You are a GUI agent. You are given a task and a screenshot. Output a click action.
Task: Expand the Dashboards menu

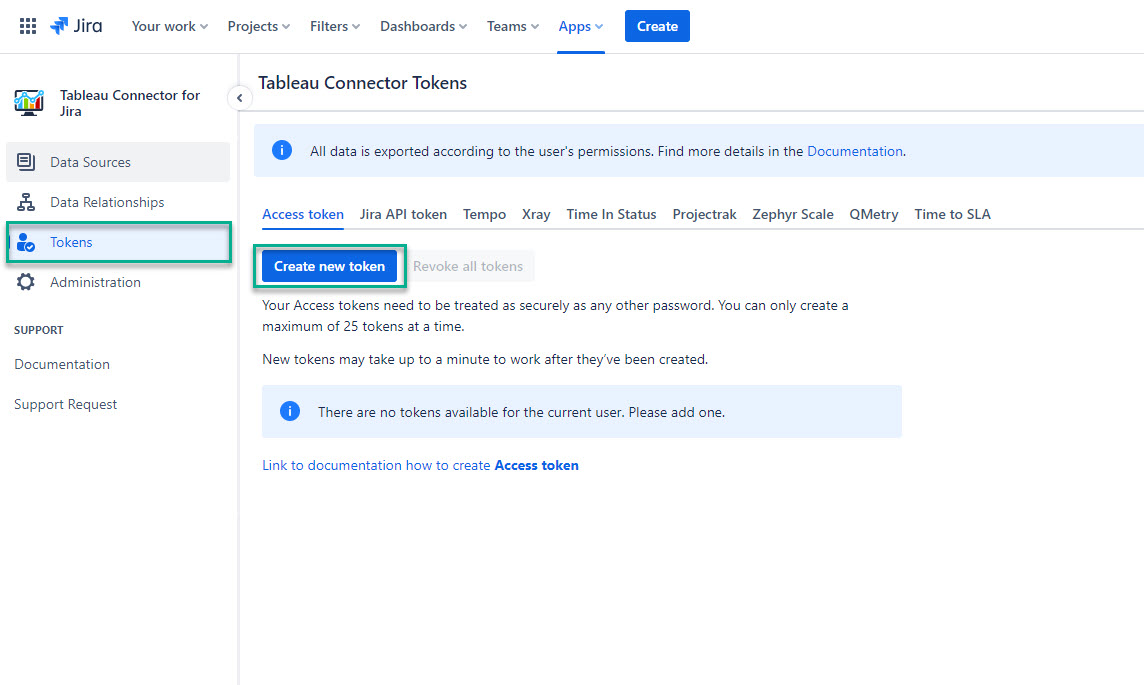[422, 26]
